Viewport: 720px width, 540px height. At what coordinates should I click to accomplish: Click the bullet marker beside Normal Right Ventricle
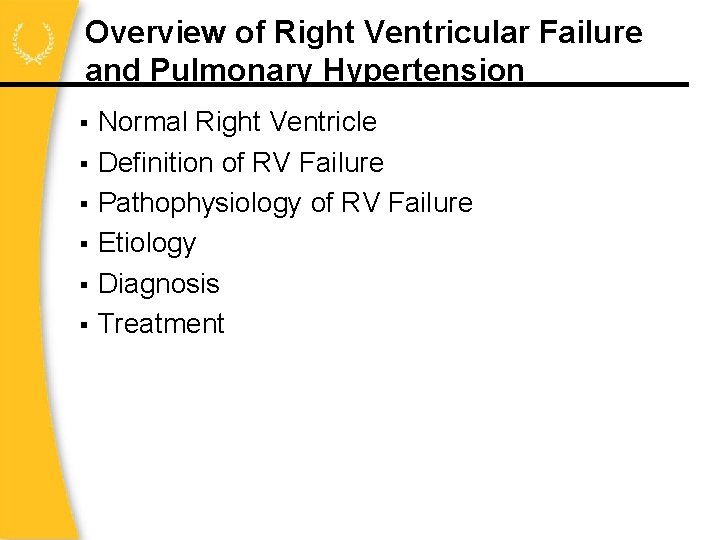(x=86, y=123)
